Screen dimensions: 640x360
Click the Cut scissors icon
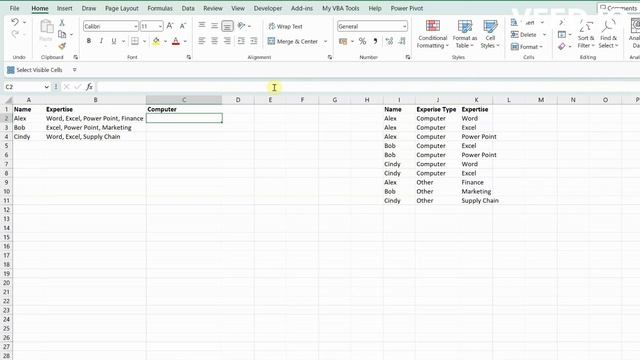click(x=62, y=23)
